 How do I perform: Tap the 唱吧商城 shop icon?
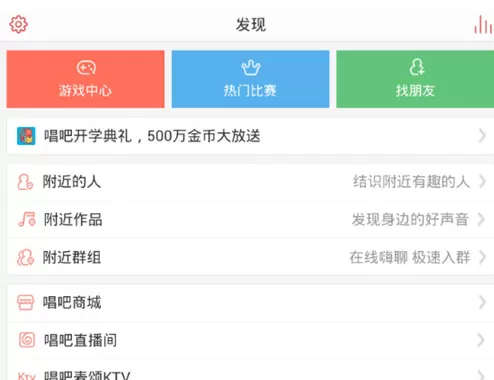[x=25, y=303]
